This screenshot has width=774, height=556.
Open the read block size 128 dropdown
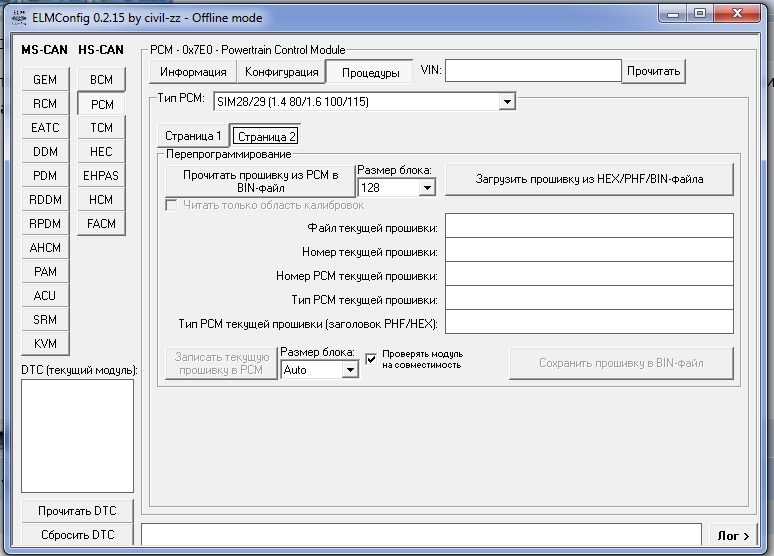[x=427, y=188]
